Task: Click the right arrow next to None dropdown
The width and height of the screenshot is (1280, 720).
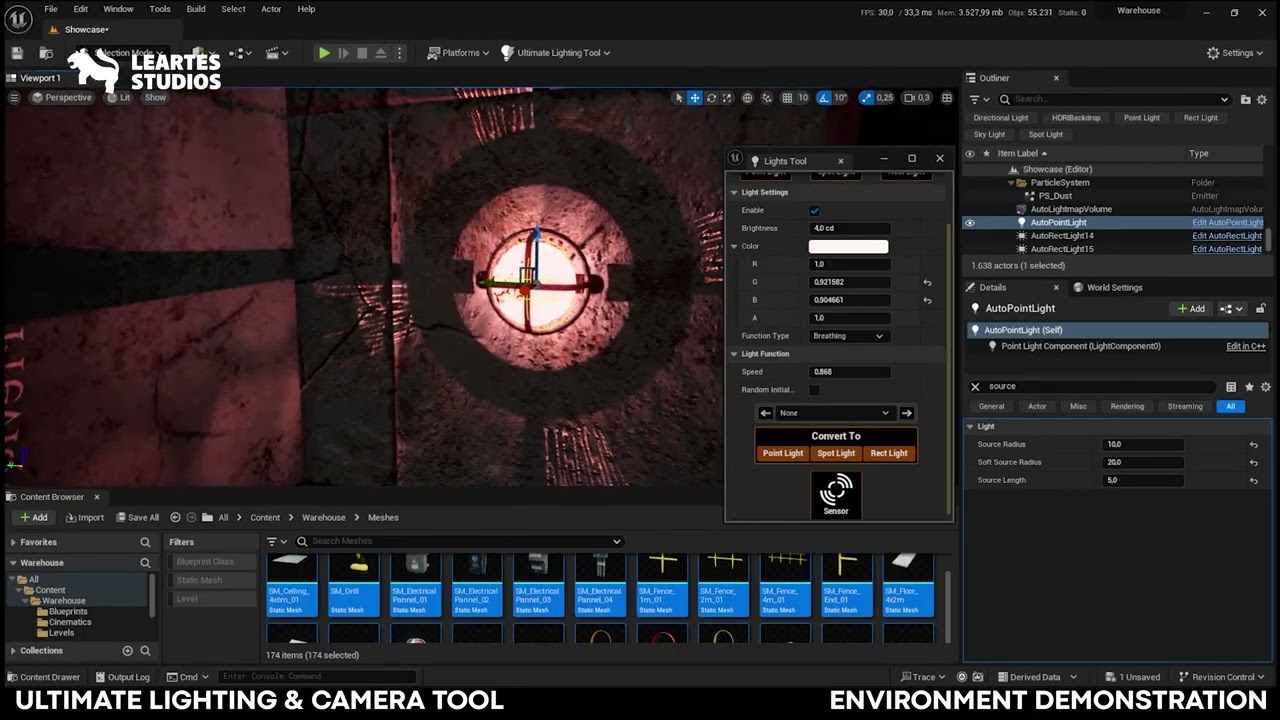Action: pos(906,413)
